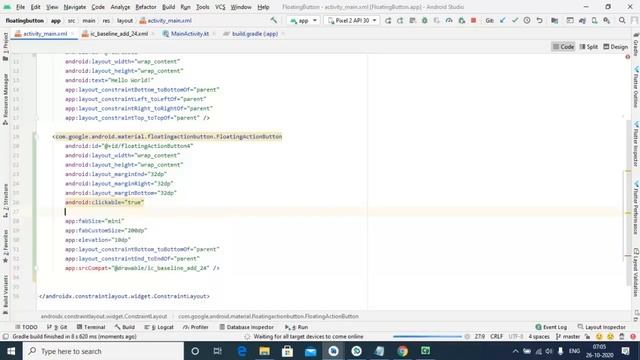
Task: Click the red Stop button
Action: [473, 20]
